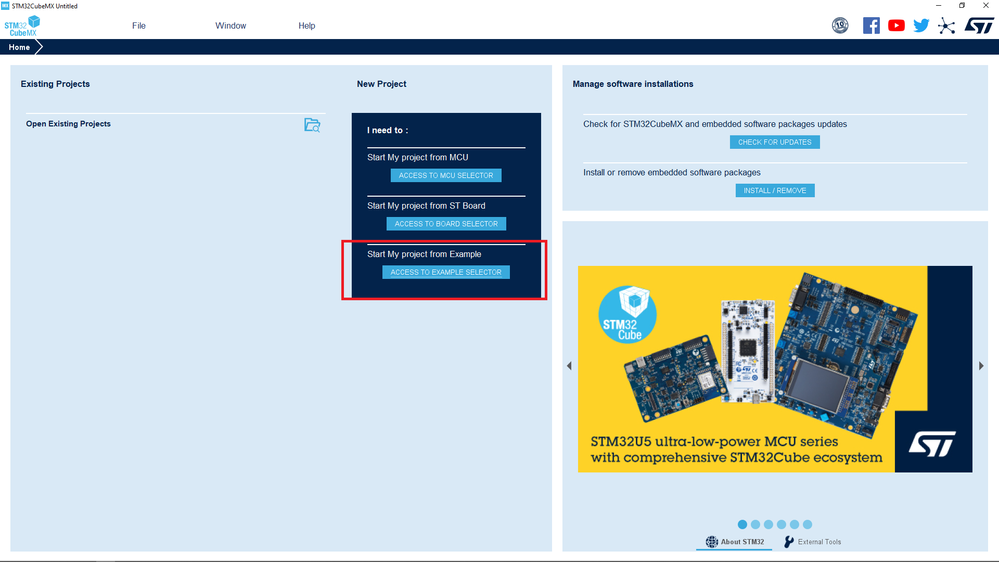Click the 'Check for STM32CubeMX and embedded software packages updates' text
The image size is (999, 576).
click(x=715, y=124)
